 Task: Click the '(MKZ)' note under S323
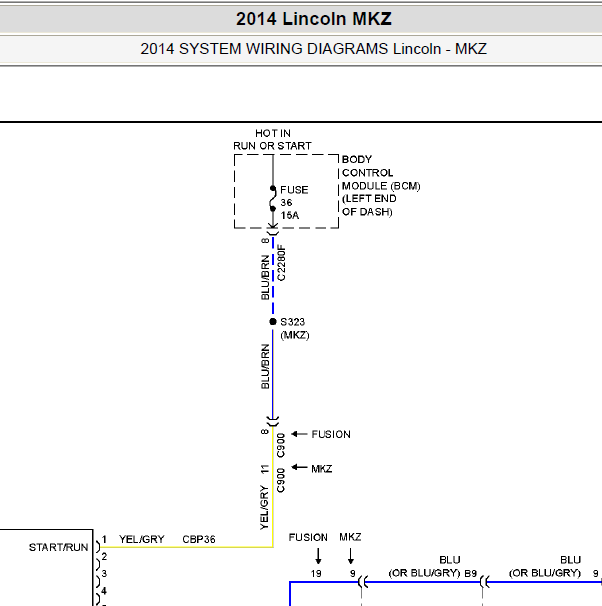click(295, 335)
